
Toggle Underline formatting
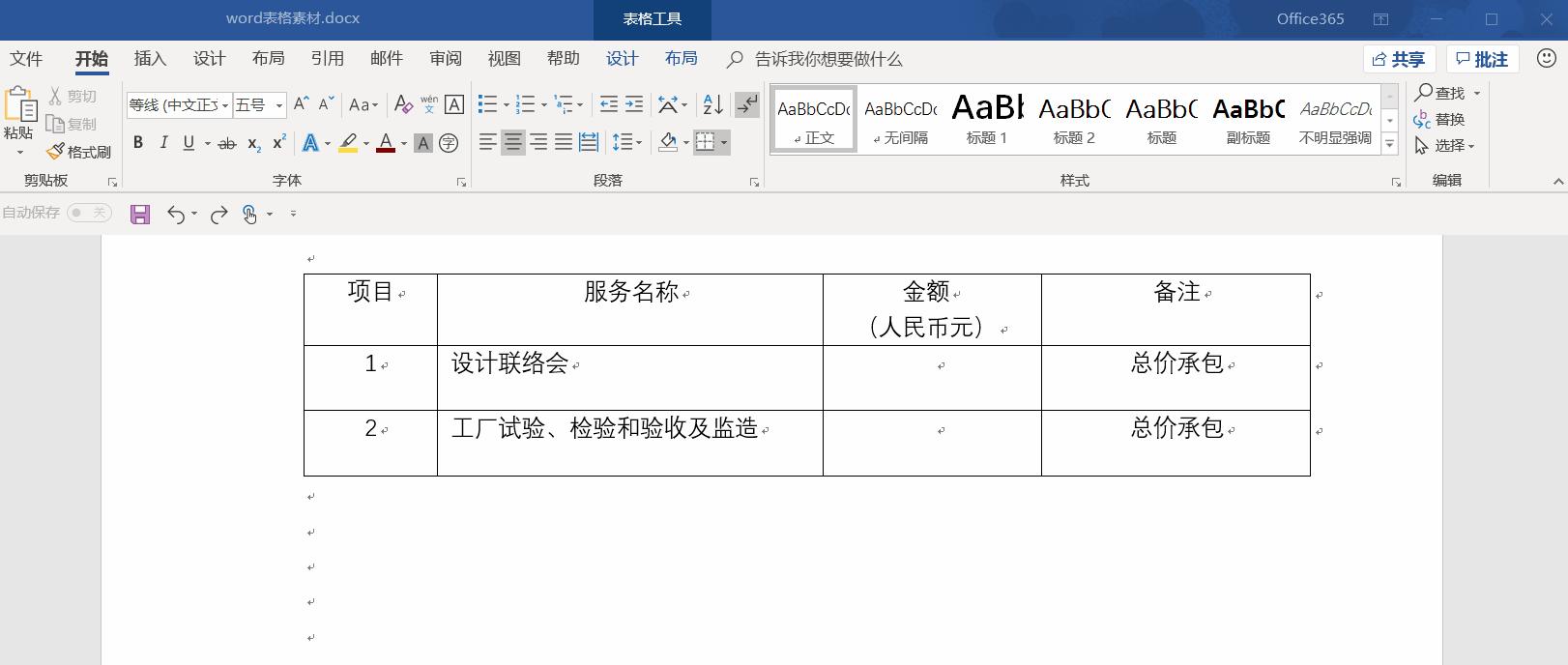[189, 143]
